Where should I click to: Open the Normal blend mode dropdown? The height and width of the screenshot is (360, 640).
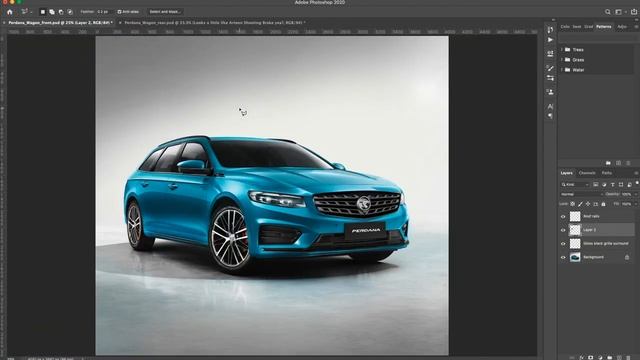581,194
